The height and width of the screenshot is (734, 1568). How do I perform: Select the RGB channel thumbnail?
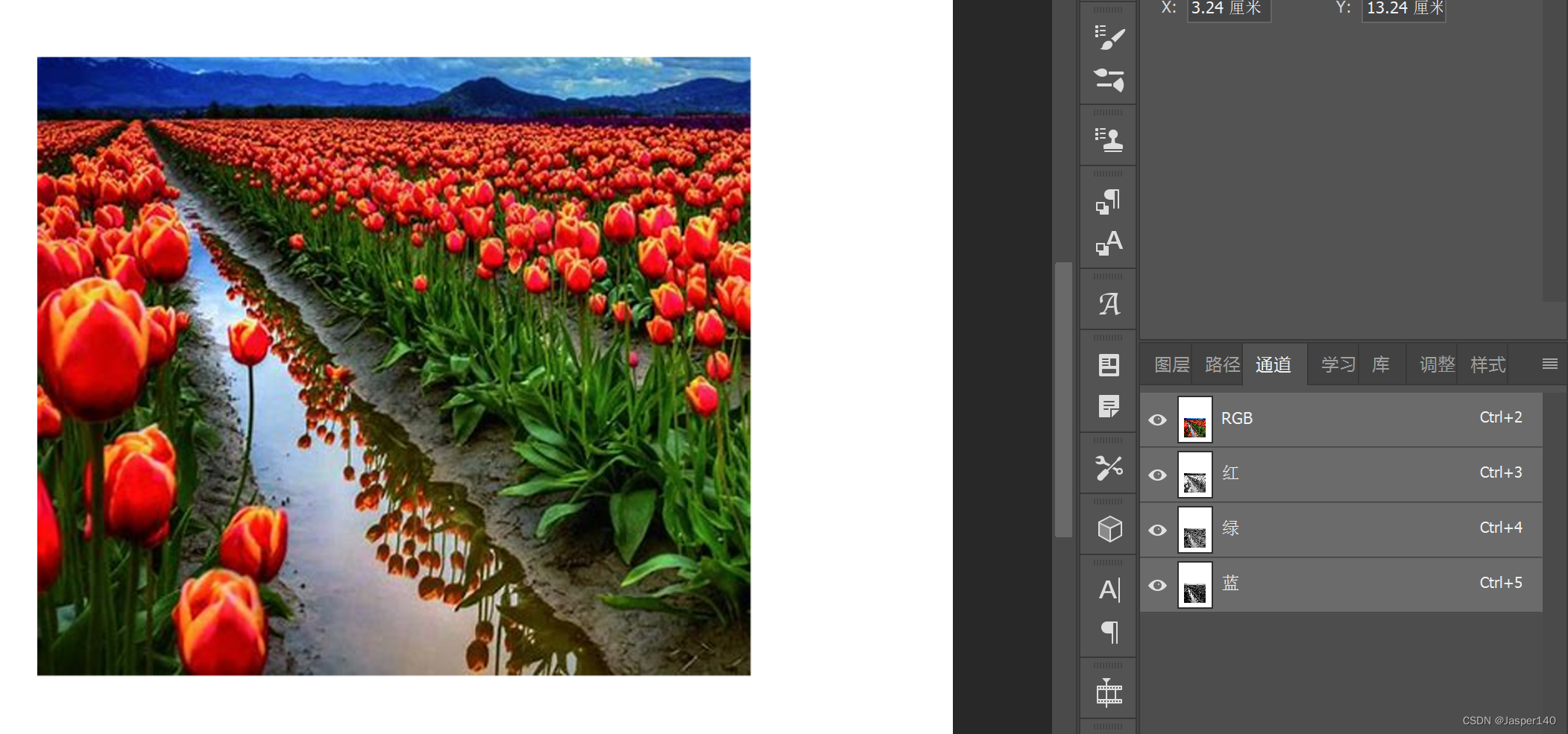(1194, 420)
